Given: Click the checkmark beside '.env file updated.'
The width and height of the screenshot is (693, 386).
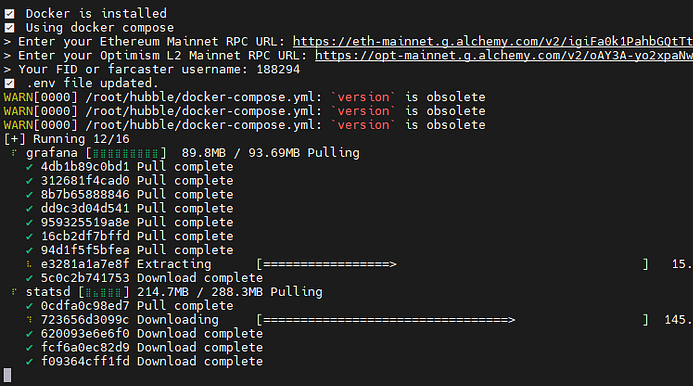Looking at the screenshot, I should click(x=9, y=84).
